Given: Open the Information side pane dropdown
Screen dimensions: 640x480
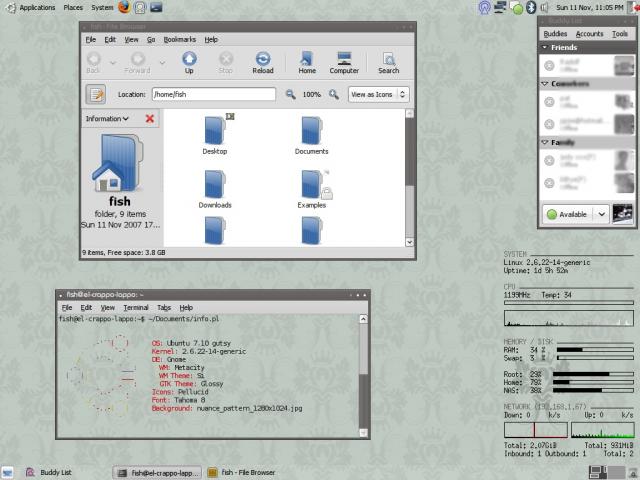Looking at the screenshot, I should pos(107,119).
